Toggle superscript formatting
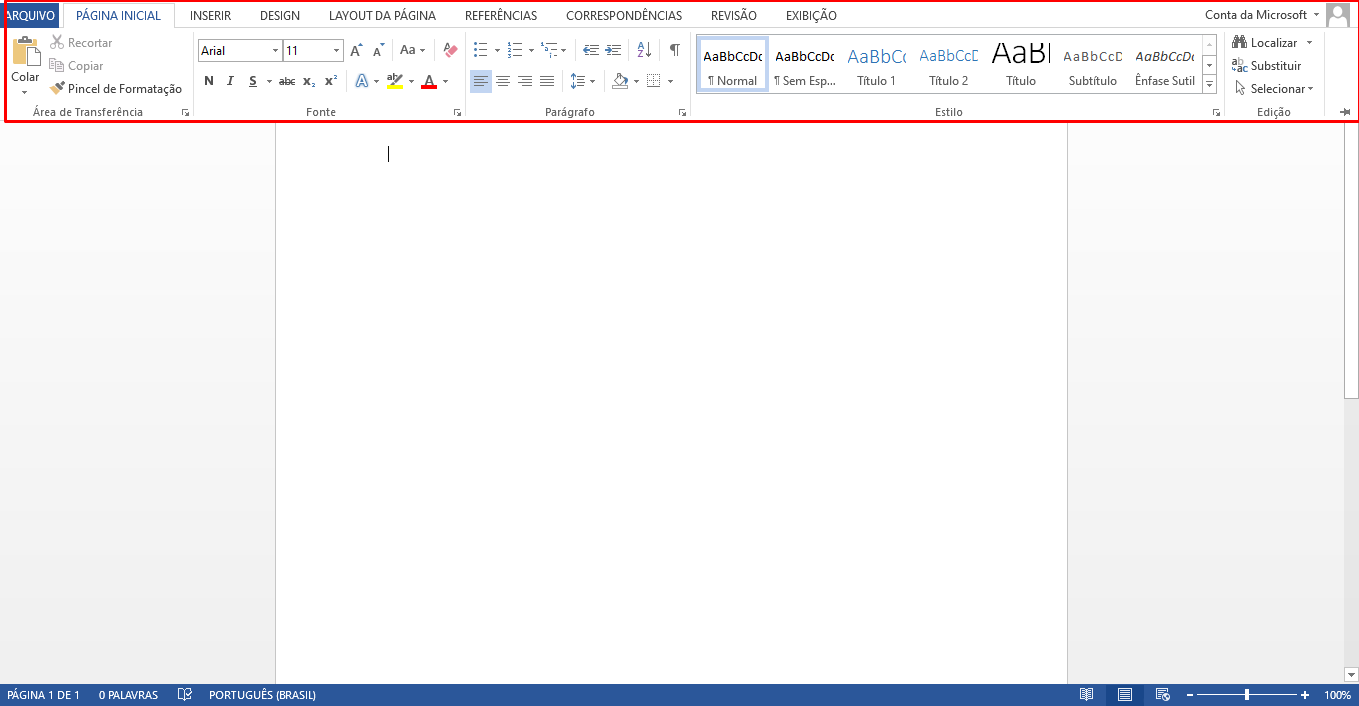 click(x=331, y=81)
